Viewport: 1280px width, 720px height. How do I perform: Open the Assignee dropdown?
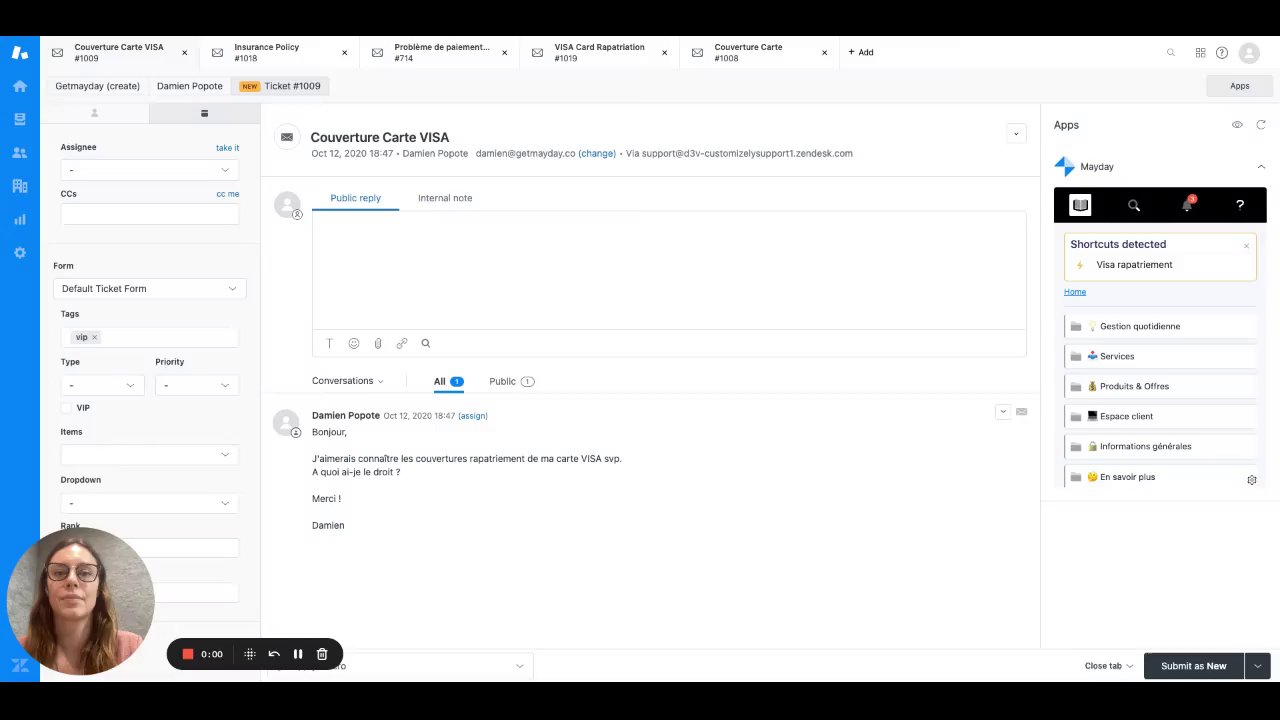pos(150,170)
